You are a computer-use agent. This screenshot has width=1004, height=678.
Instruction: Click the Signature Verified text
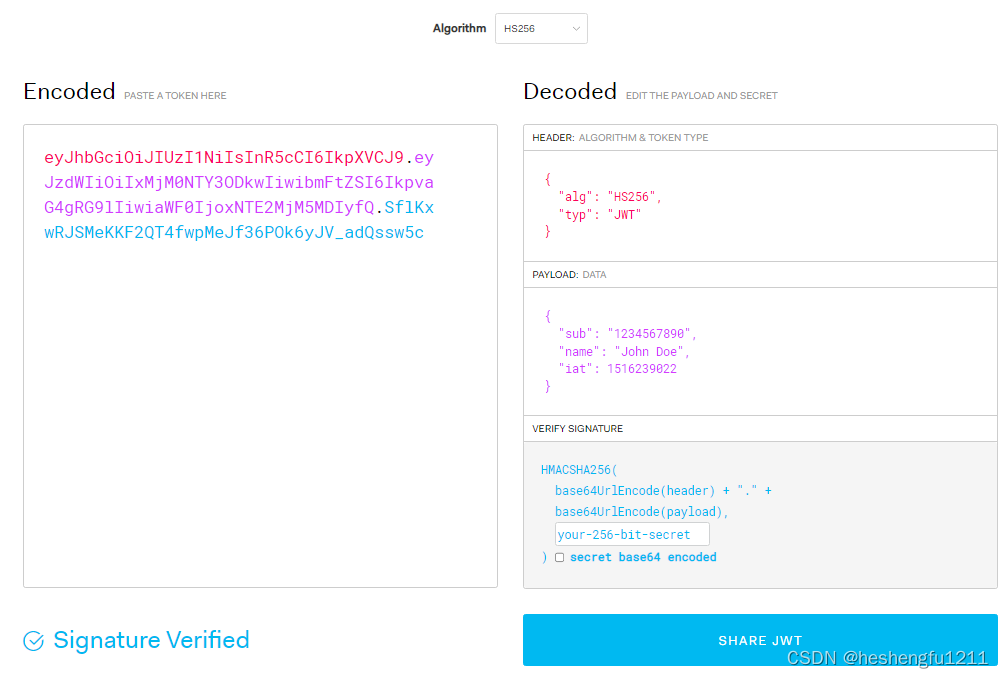(151, 640)
